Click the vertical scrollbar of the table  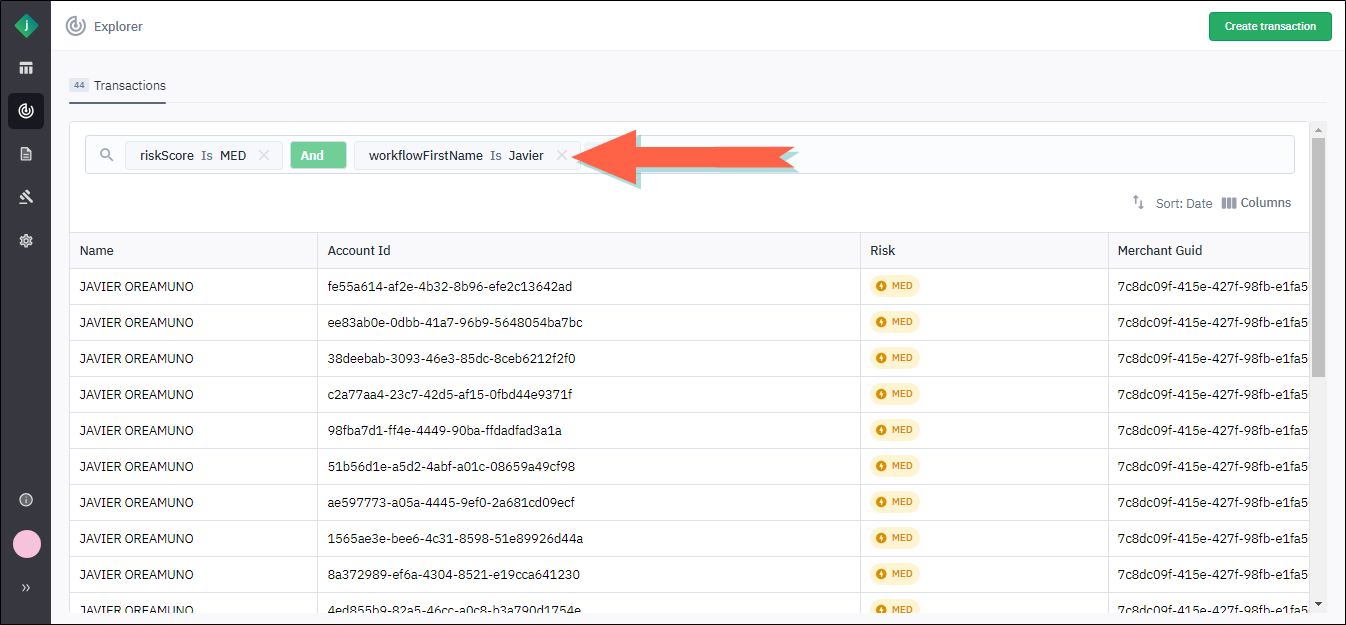pyautogui.click(x=1317, y=260)
